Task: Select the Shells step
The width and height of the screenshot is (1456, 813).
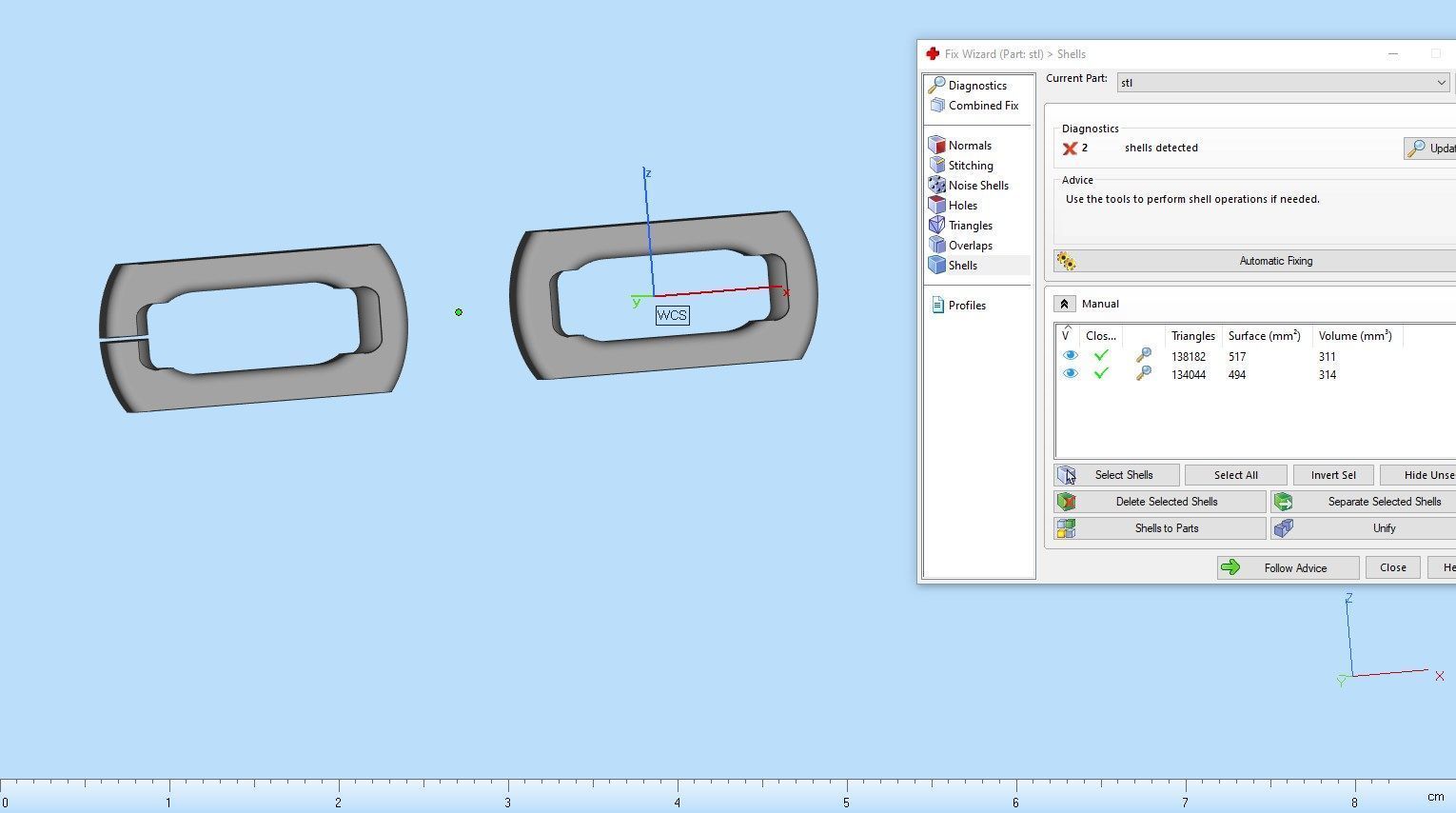Action: coord(962,266)
